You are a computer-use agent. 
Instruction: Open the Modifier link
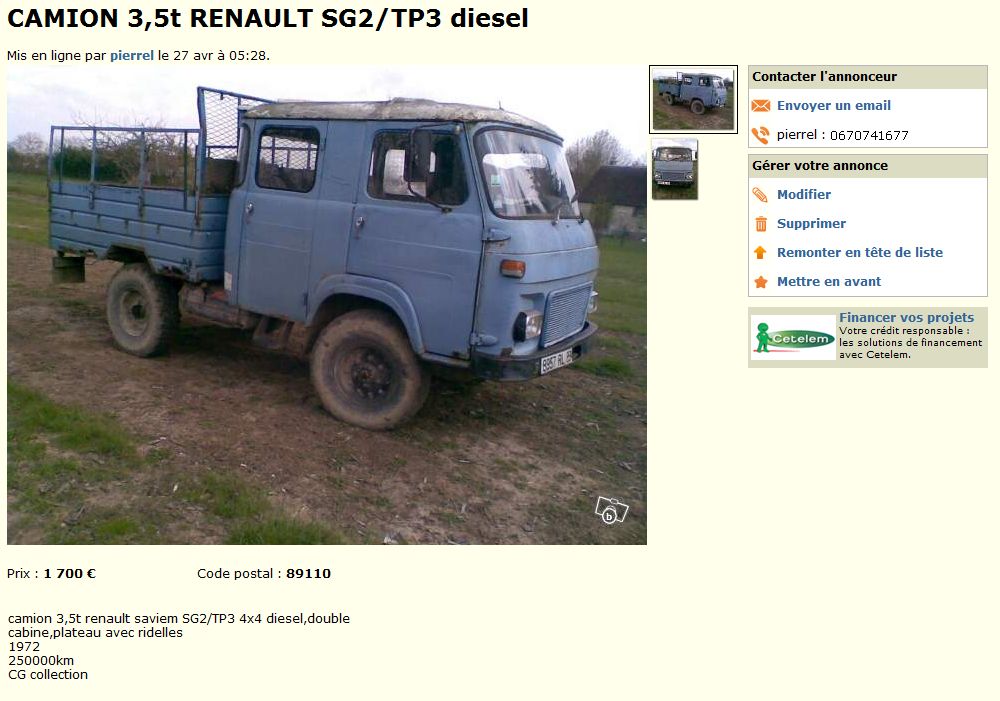[804, 195]
